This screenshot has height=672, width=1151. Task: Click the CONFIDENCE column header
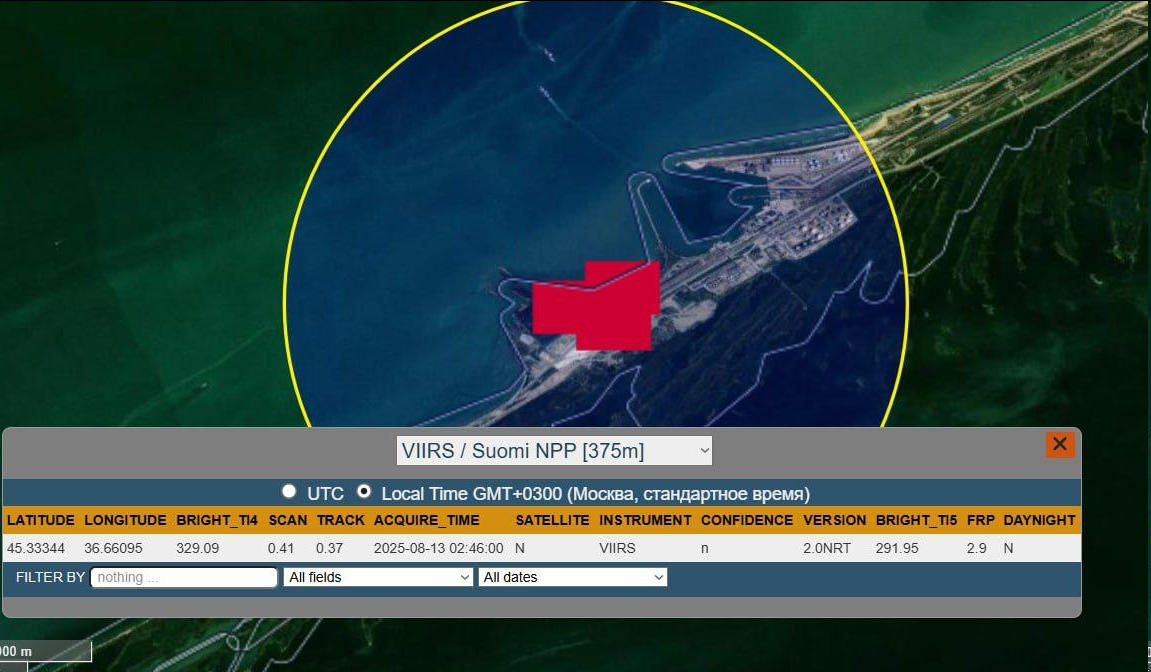pyautogui.click(x=747, y=520)
